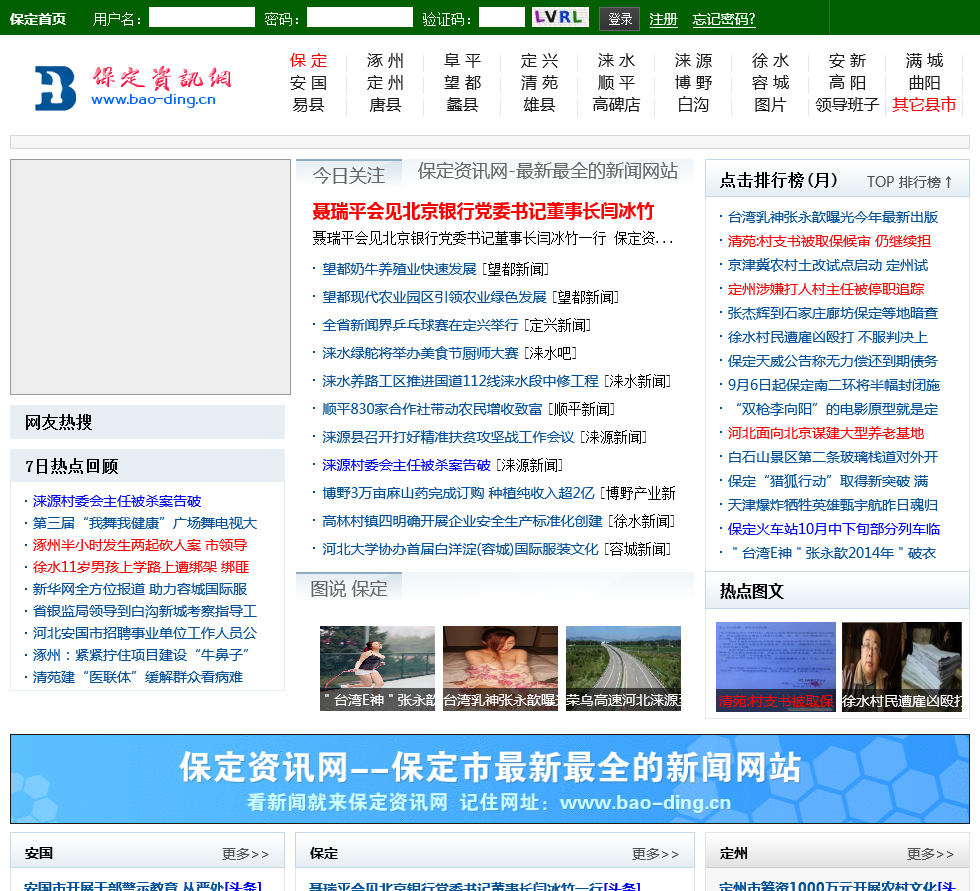Expand 更多>> in the 保定 section
The image size is (980, 891).
click(655, 854)
